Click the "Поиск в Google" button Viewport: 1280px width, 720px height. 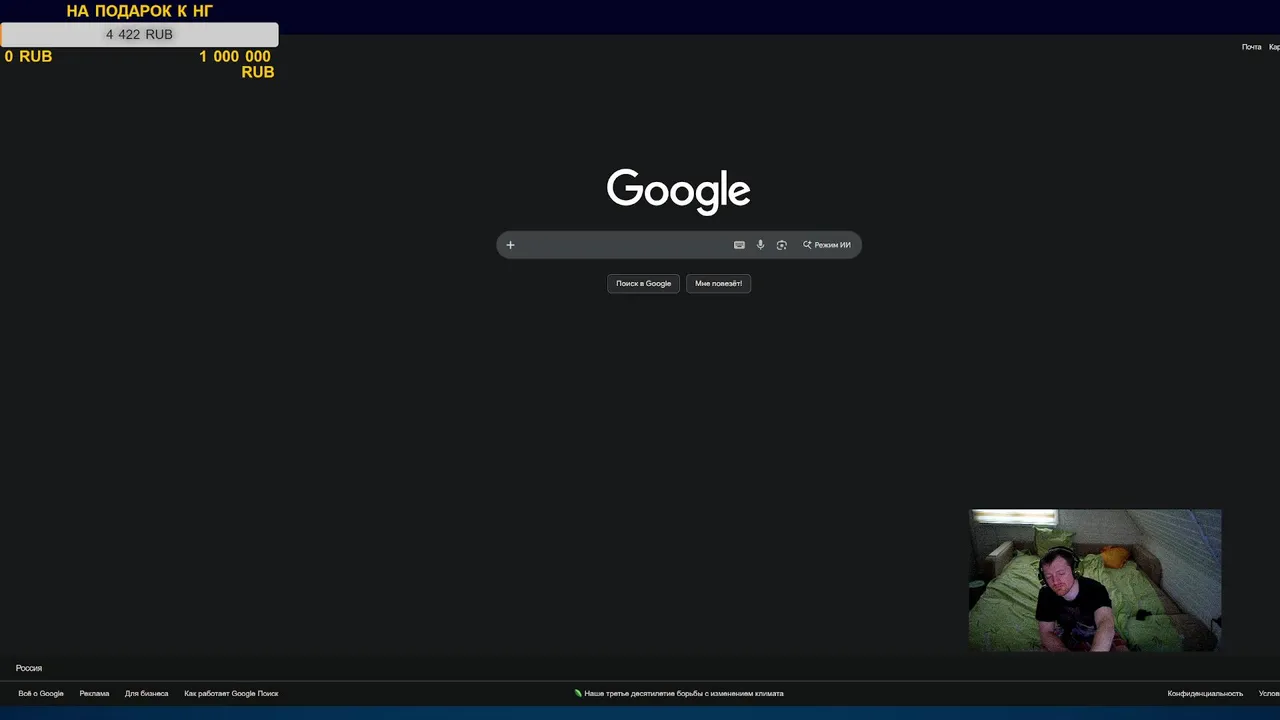point(643,283)
